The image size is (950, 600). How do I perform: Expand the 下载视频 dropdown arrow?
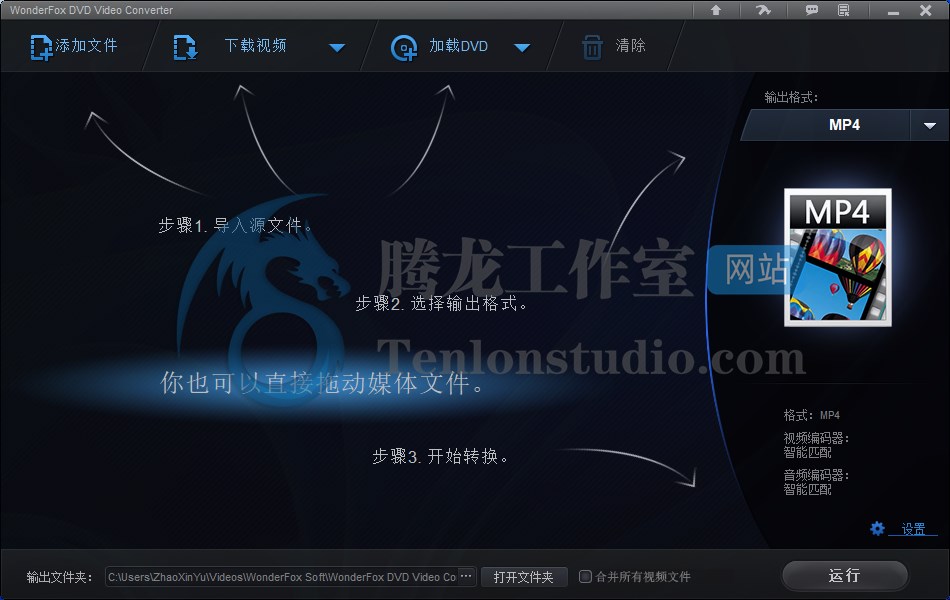pyautogui.click(x=337, y=47)
